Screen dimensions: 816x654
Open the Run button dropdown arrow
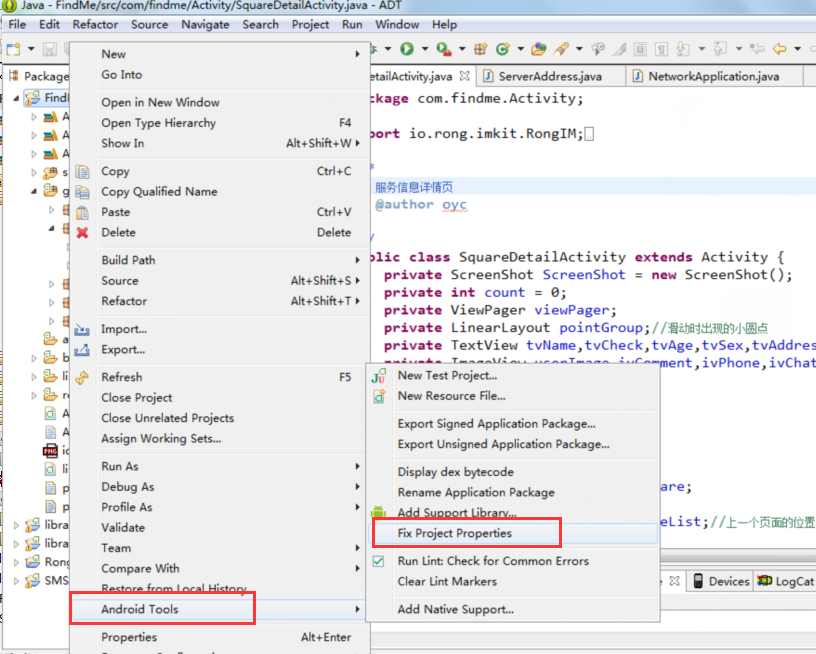(x=425, y=49)
